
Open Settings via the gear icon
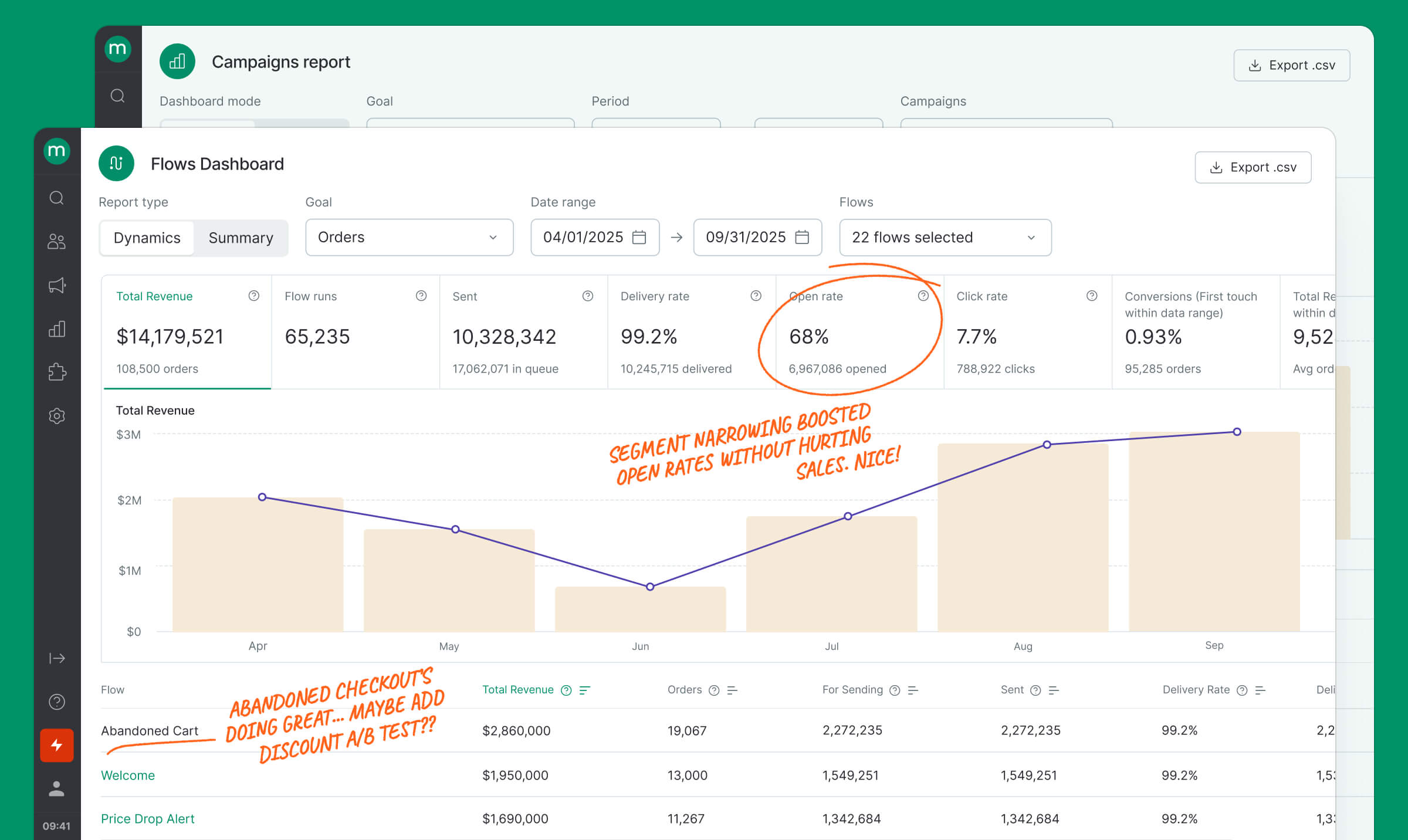[x=57, y=416]
